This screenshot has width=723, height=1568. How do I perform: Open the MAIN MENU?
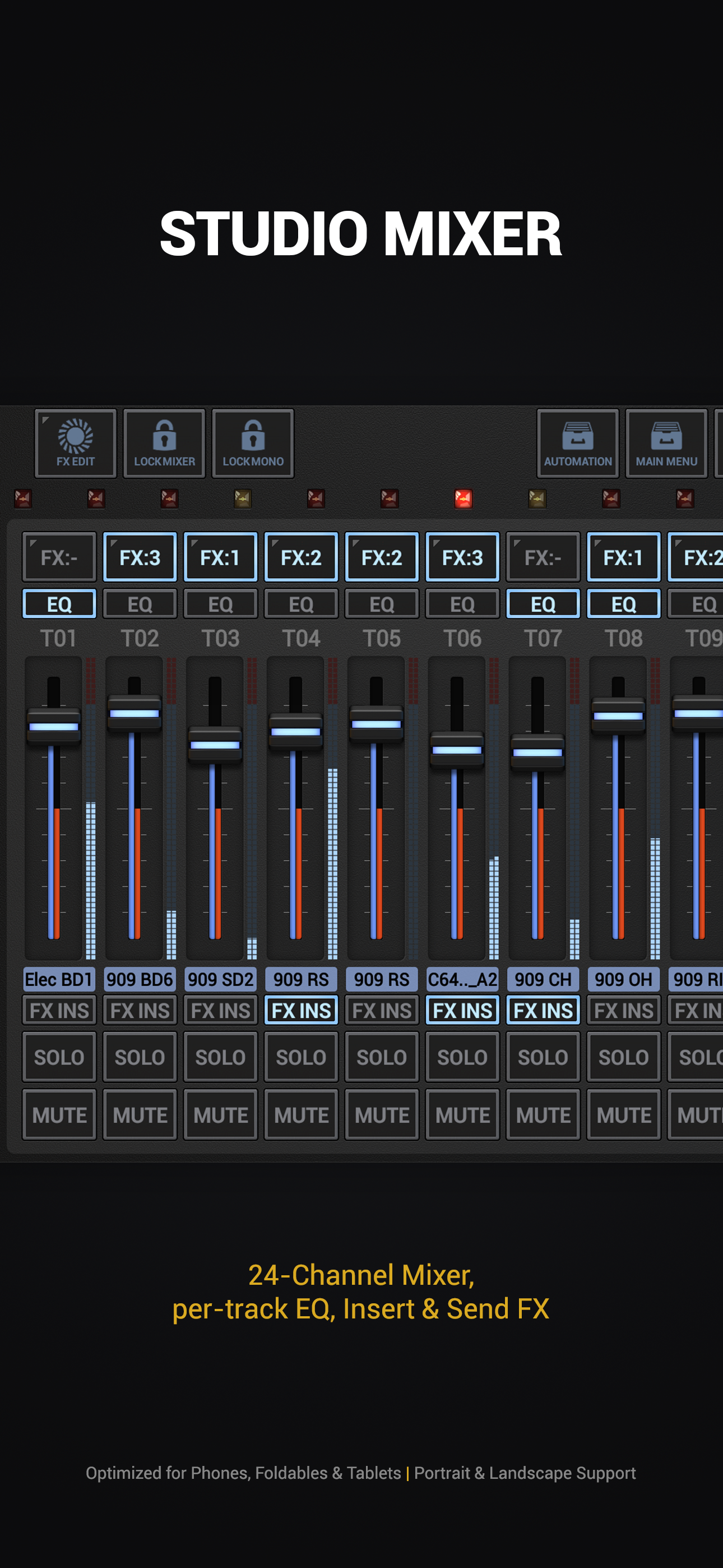(666, 444)
